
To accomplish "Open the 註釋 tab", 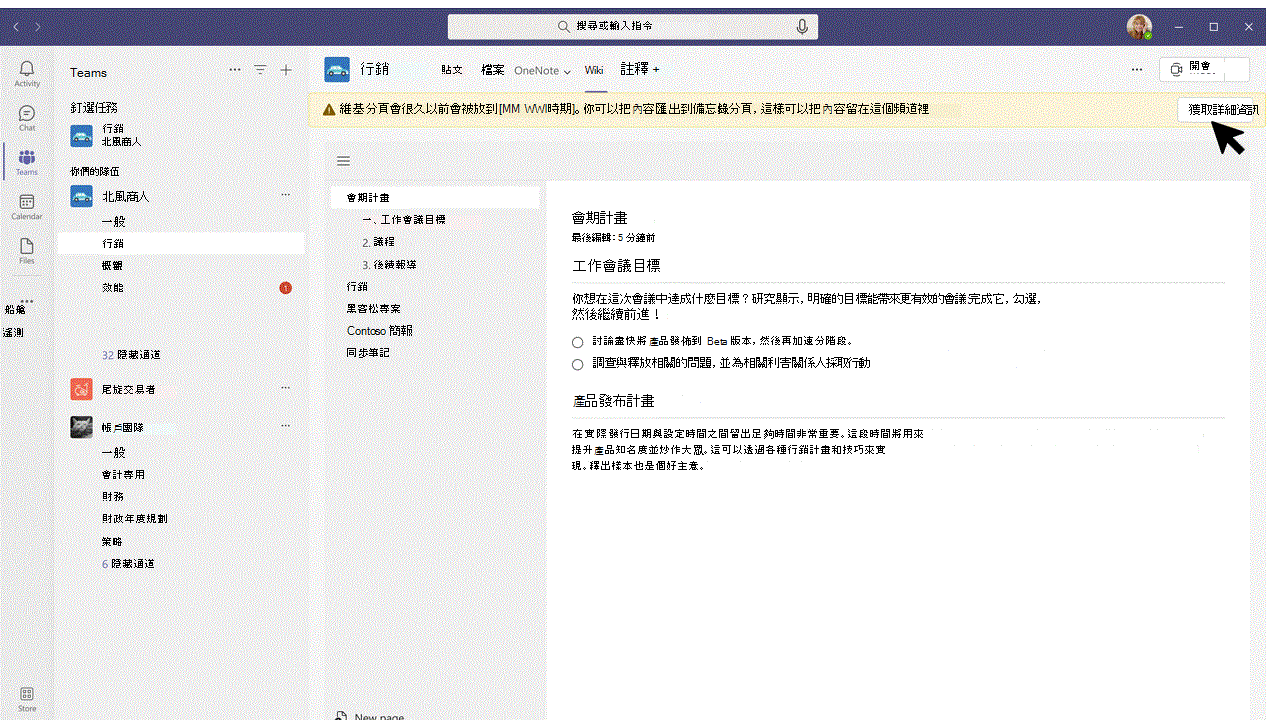I will click(x=634, y=69).
